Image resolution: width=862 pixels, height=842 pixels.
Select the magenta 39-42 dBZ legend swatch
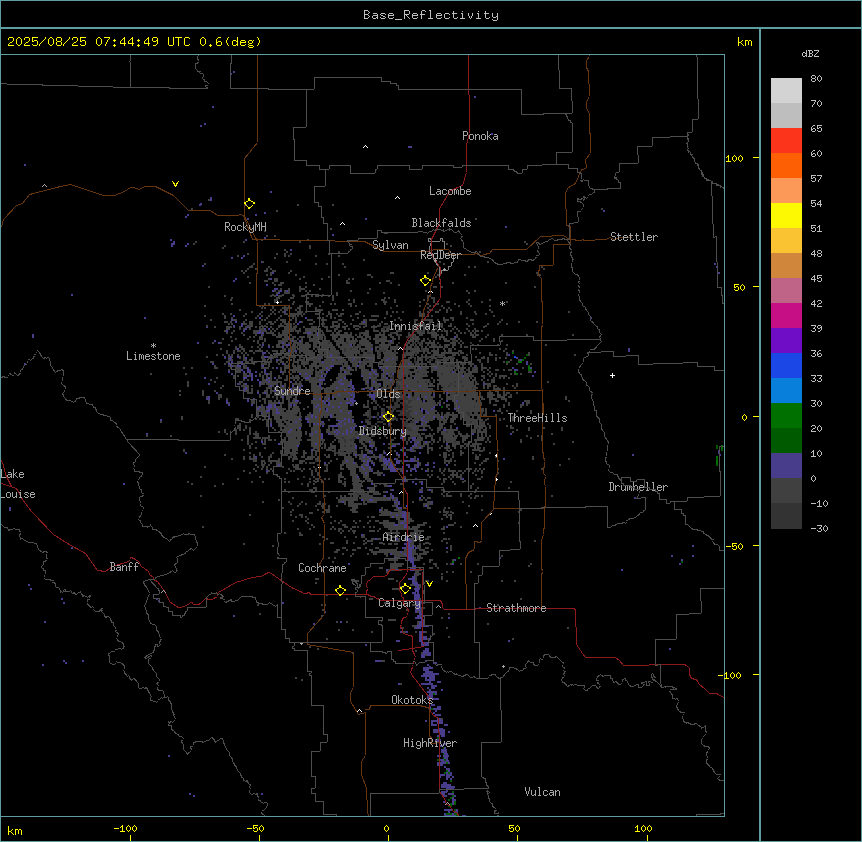[x=786, y=315]
